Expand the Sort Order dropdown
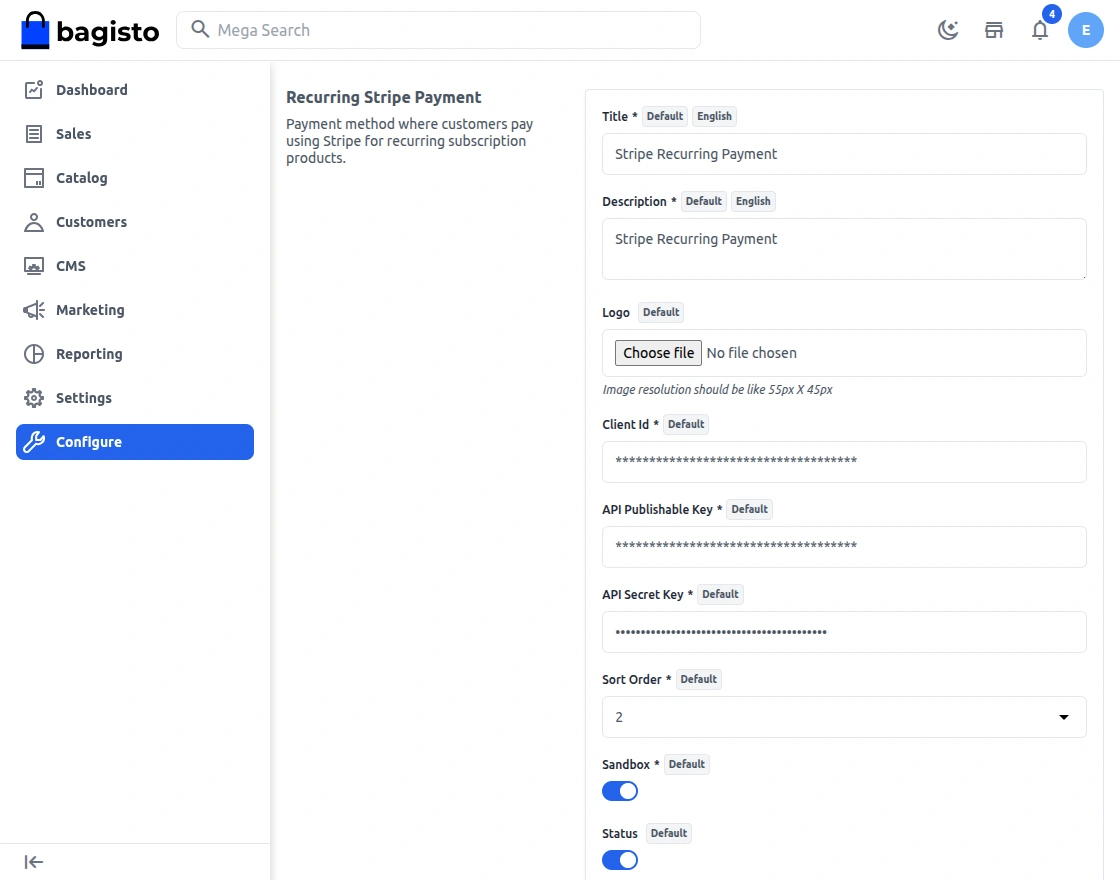Screen dimensions: 1120x880 click(844, 717)
